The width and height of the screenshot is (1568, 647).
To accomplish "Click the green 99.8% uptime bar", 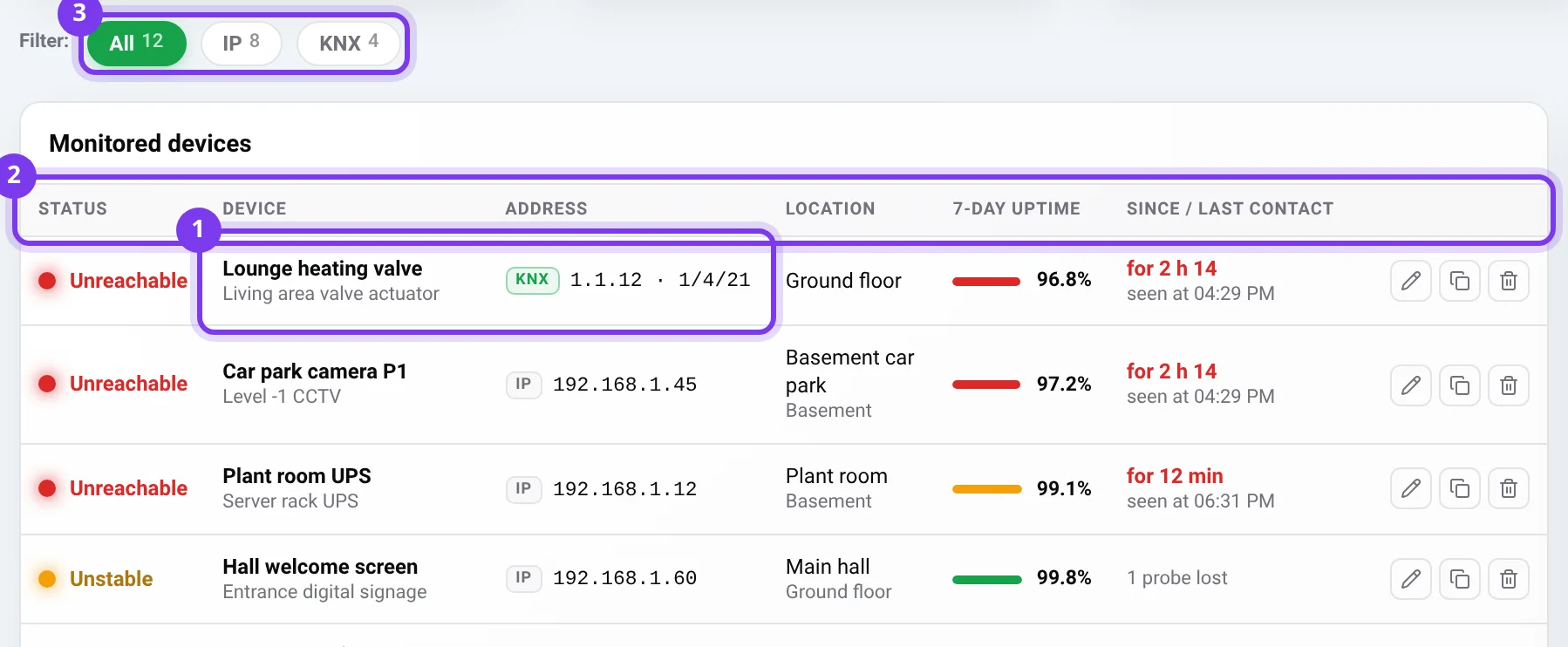I will [x=986, y=579].
